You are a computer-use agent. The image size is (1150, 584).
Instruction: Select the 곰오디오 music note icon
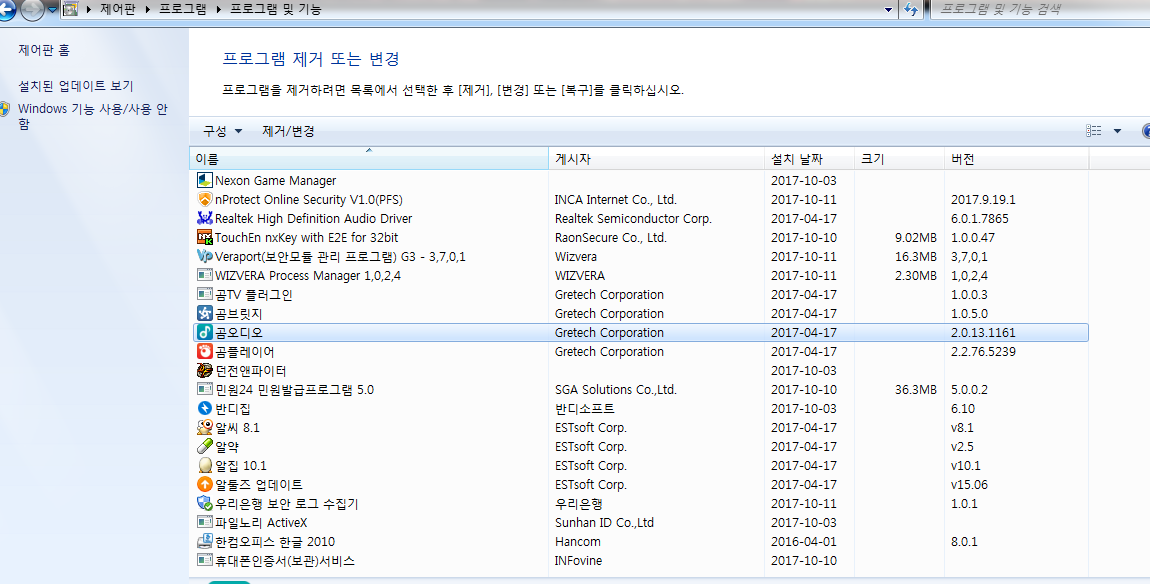205,333
